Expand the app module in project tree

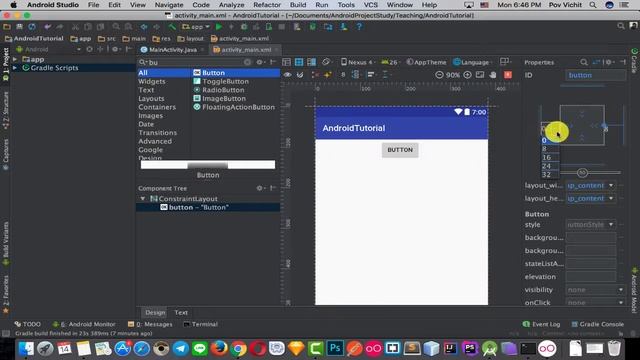15,59
